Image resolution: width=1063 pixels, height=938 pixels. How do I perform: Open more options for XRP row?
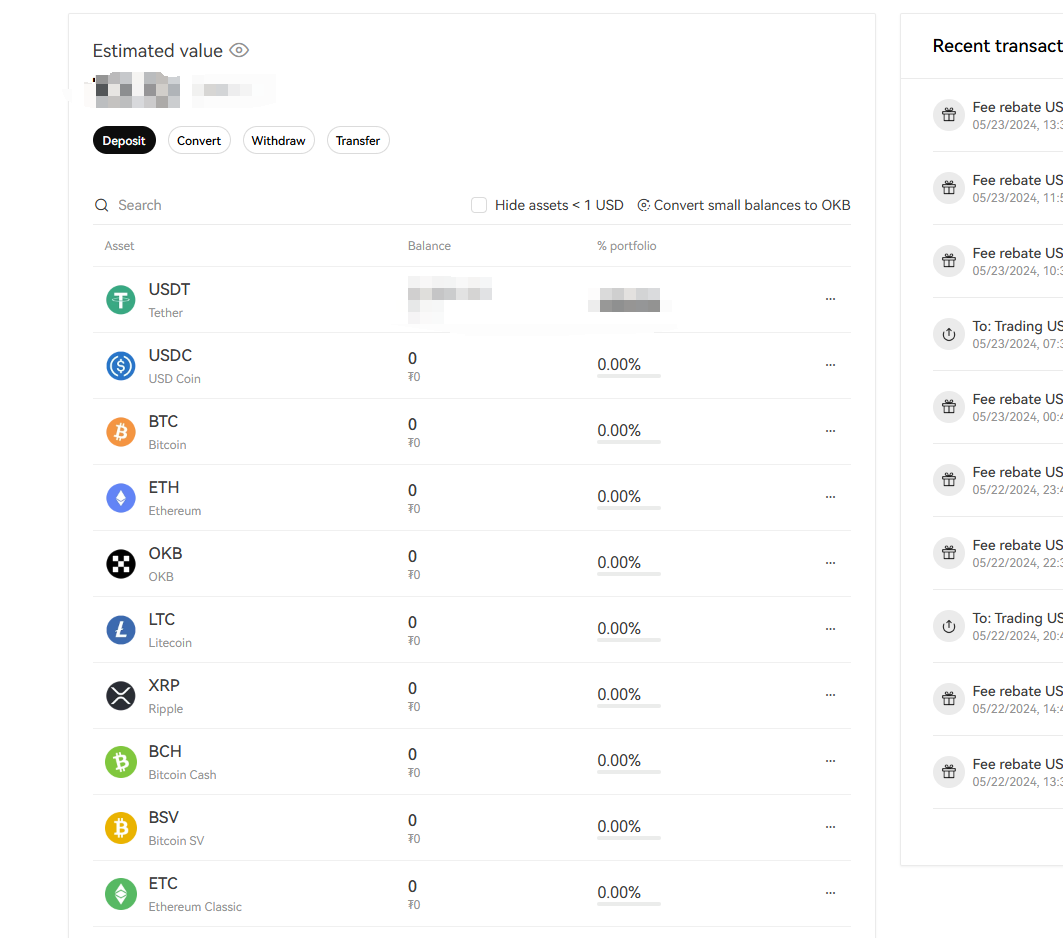point(830,695)
